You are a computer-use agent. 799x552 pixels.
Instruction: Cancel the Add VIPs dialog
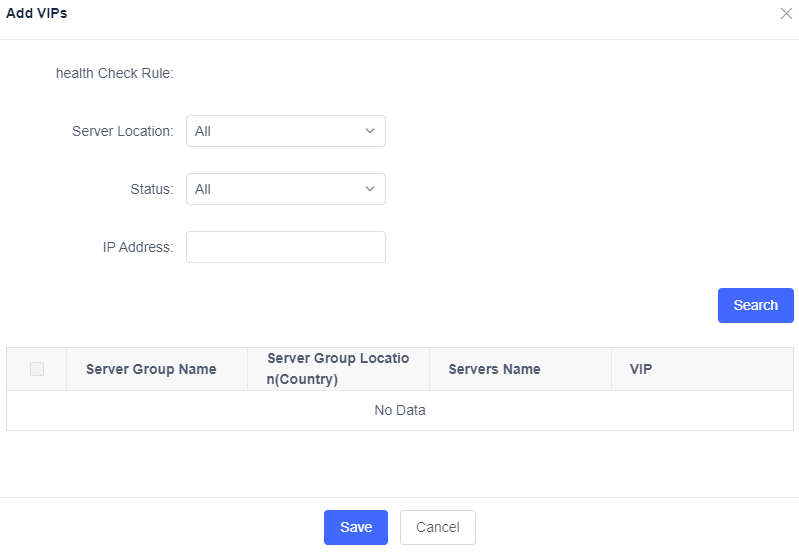(x=438, y=527)
